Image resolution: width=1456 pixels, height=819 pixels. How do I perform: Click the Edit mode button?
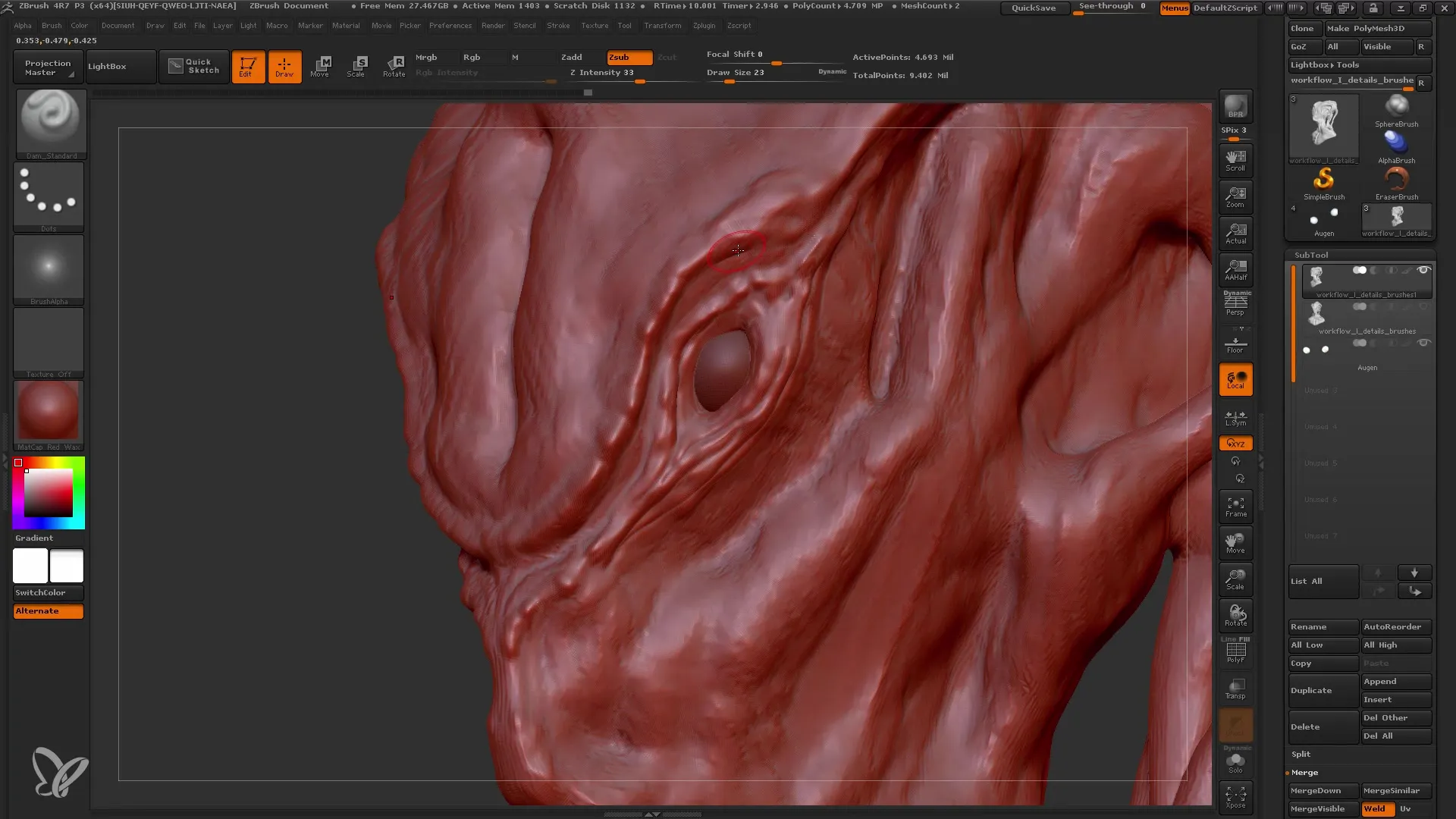click(246, 66)
